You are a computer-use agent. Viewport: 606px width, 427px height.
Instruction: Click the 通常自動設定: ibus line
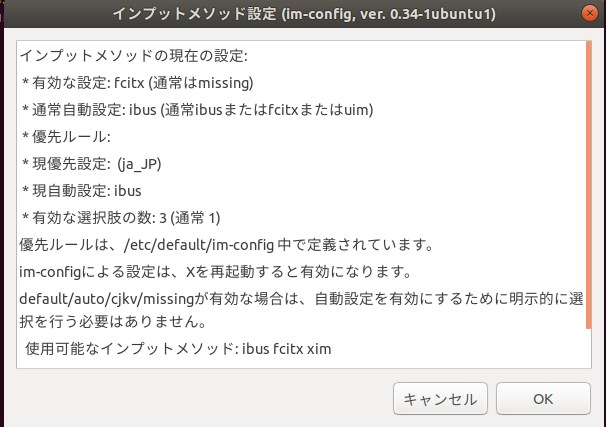[x=197, y=110]
